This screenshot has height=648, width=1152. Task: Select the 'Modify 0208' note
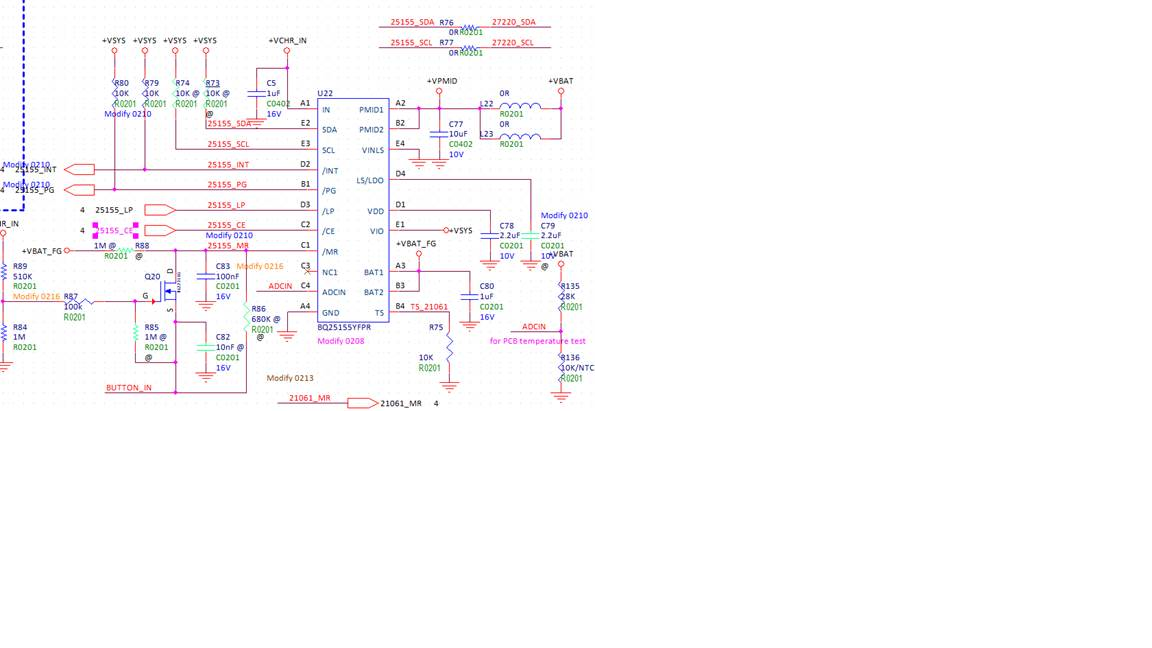341,341
